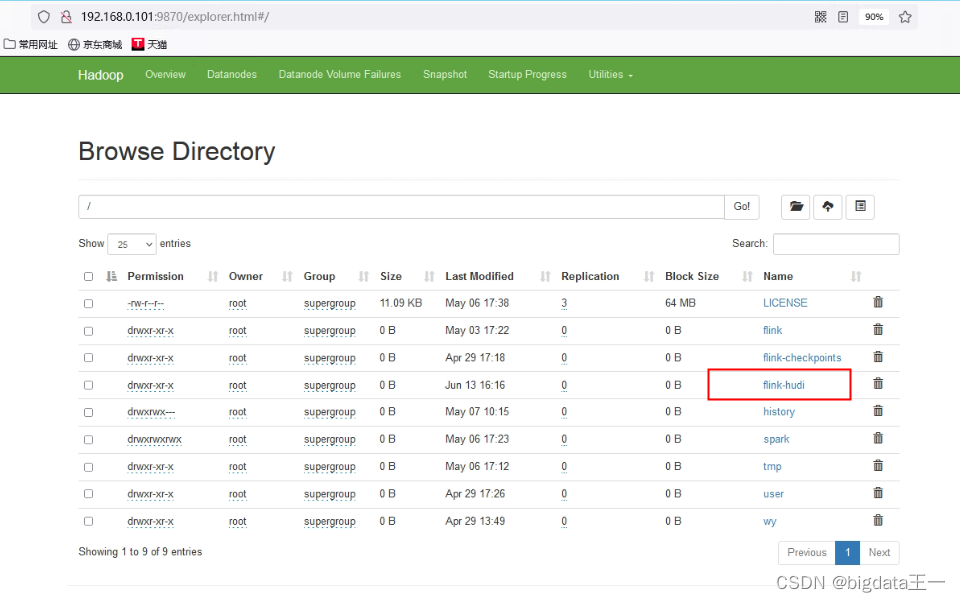Open the LICENSE file link
The width and height of the screenshot is (960, 602).
[785, 303]
